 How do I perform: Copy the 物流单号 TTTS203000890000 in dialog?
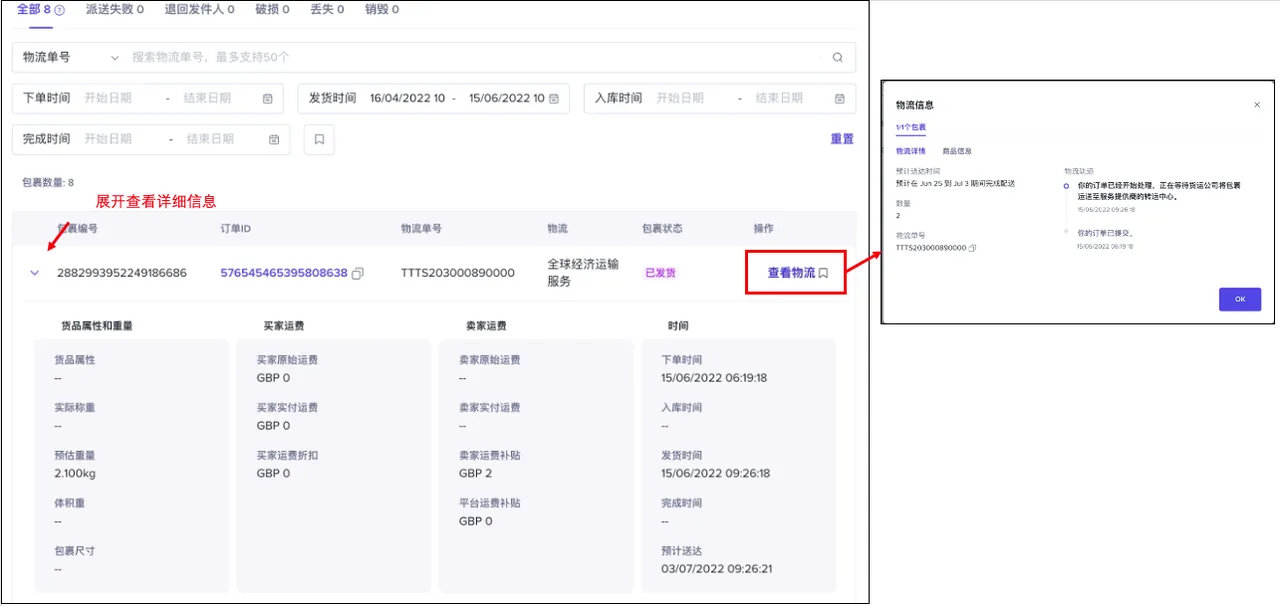click(972, 249)
